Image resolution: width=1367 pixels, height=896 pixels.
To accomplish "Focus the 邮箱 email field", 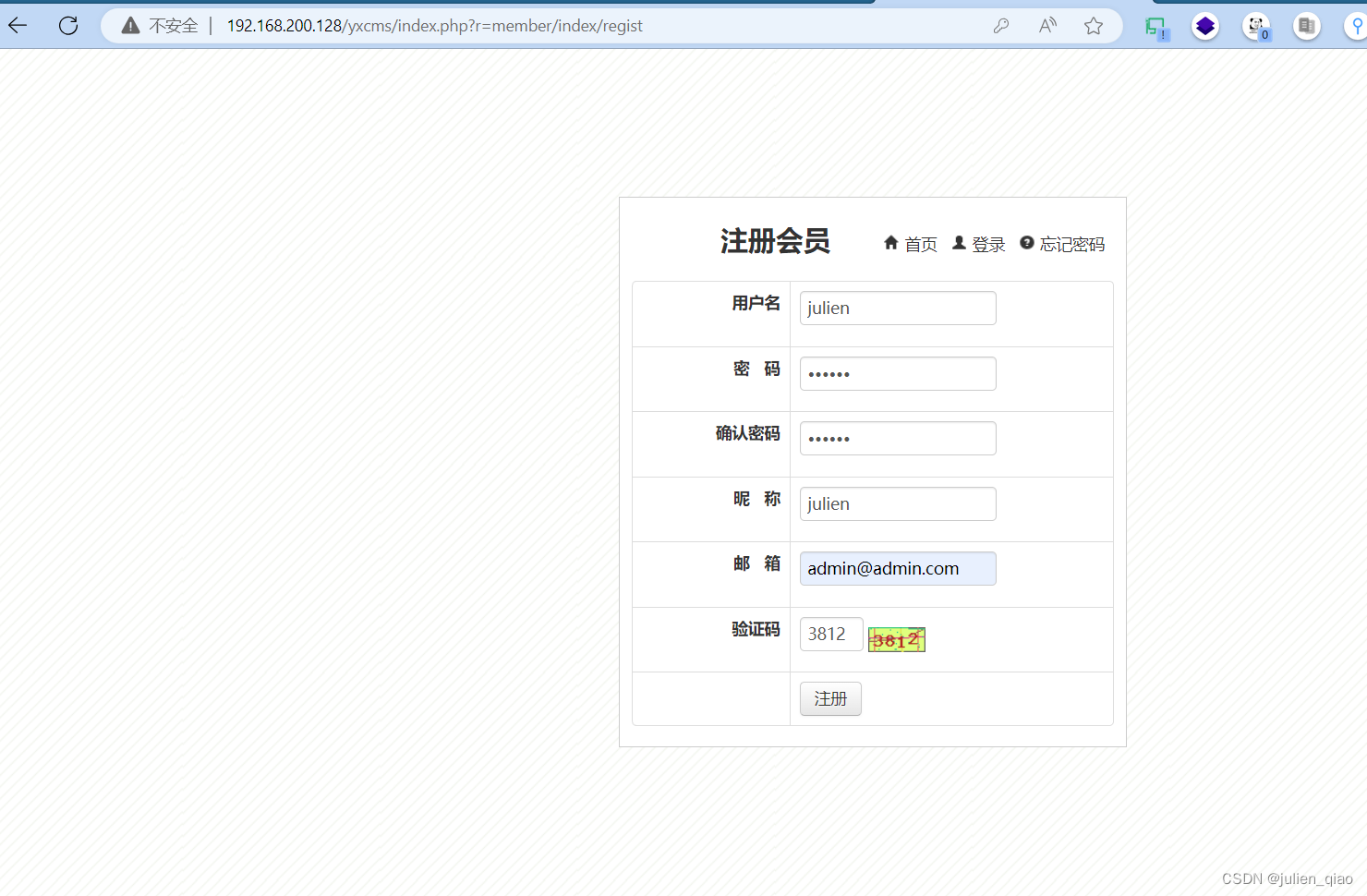I will 898,568.
